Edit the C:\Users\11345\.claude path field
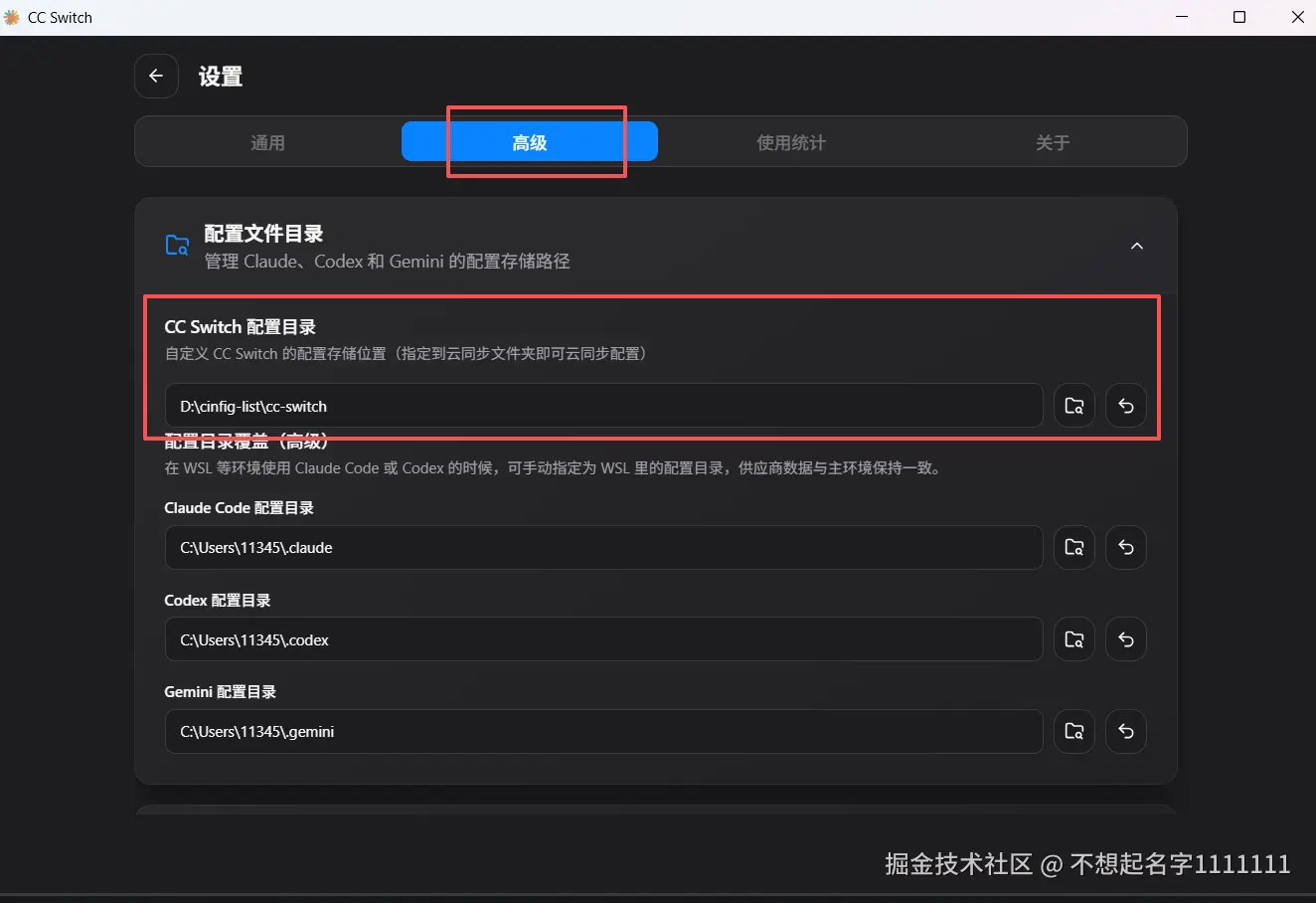The height and width of the screenshot is (903, 1316). 603,547
